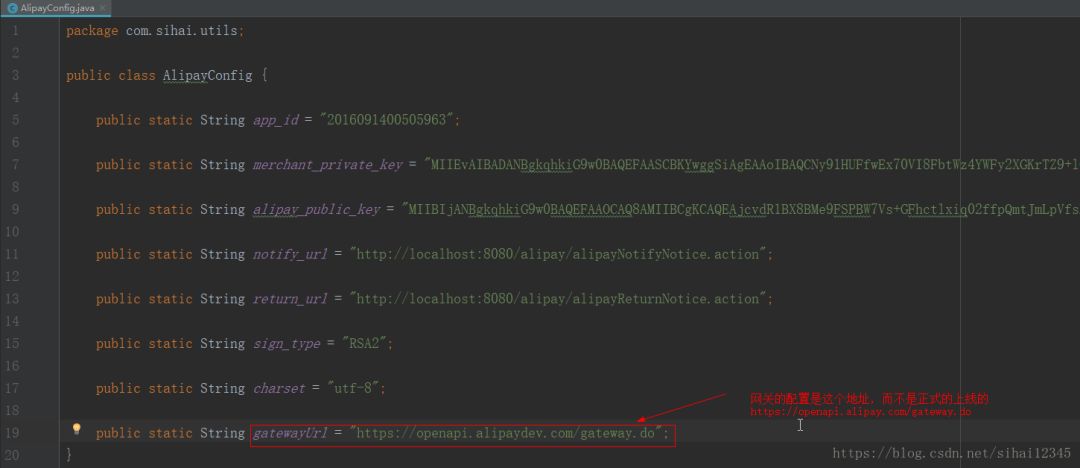Screen dimensions: 1080x468
Task: Click the alipay_public_key field name
Action: pos(316,210)
